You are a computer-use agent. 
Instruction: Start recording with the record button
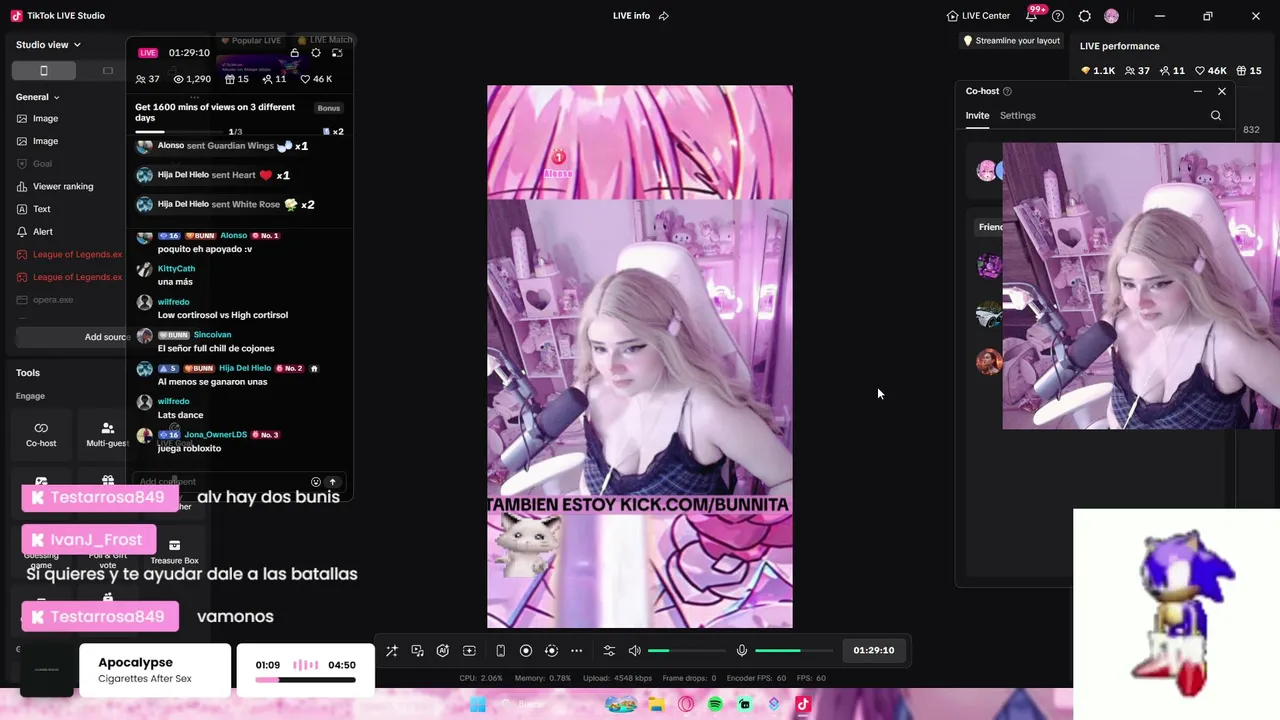(x=526, y=651)
